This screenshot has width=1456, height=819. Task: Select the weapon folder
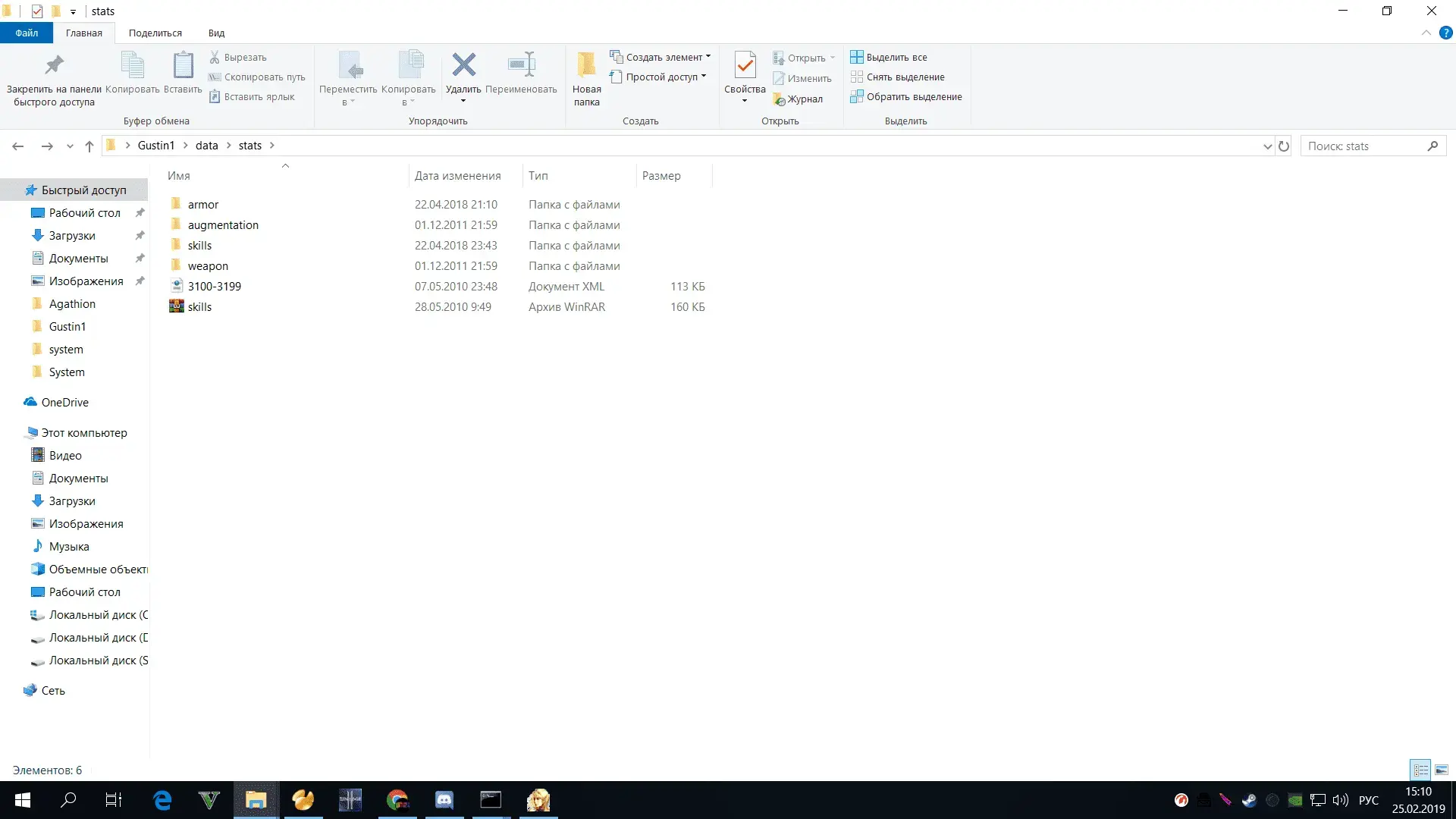[x=208, y=266]
